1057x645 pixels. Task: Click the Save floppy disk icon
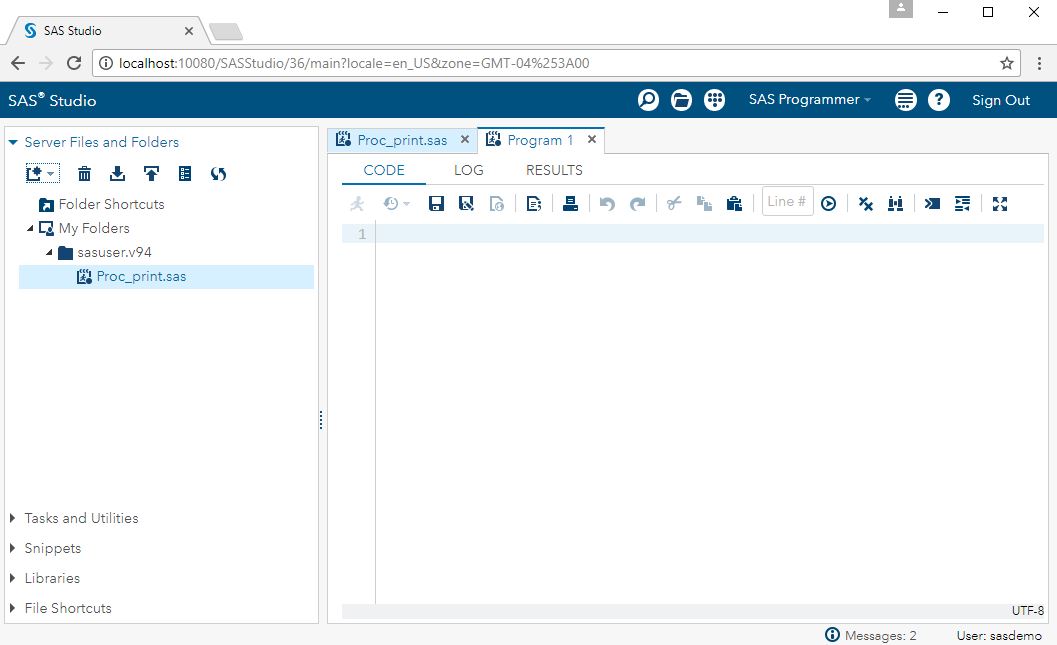(436, 204)
